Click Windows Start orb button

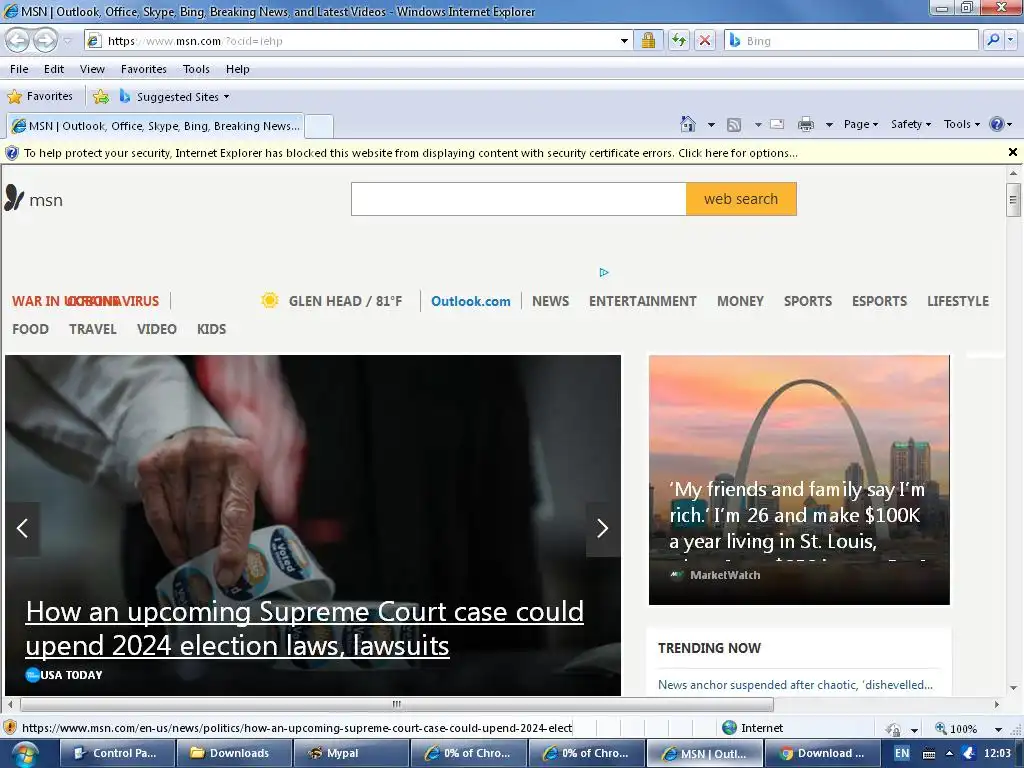tap(25, 754)
